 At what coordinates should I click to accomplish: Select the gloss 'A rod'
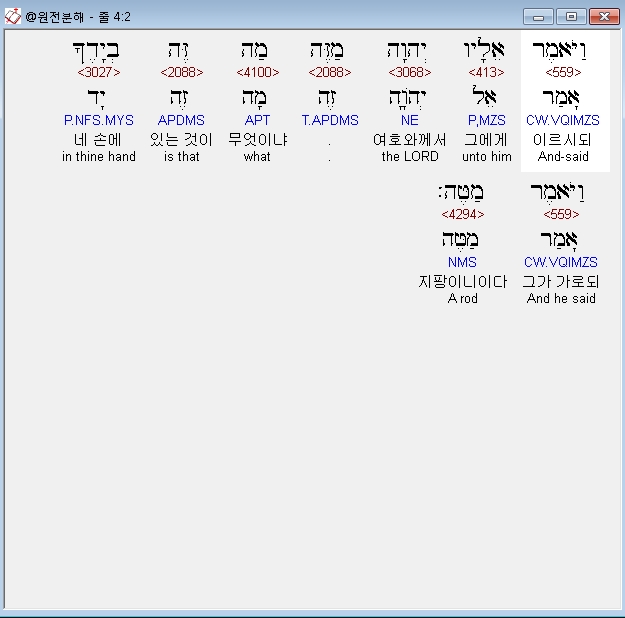click(x=462, y=298)
